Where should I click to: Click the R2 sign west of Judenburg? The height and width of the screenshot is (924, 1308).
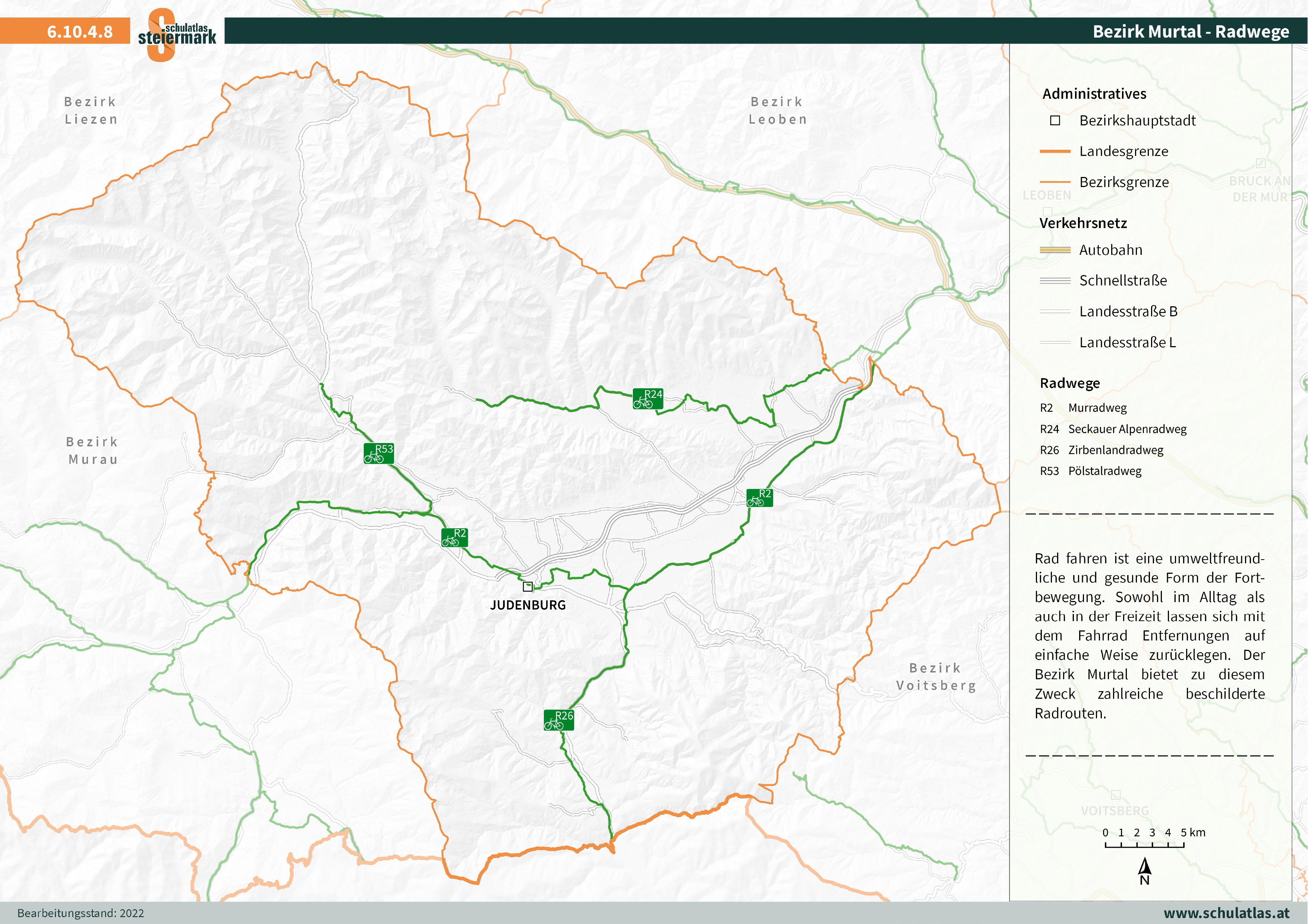[454, 537]
